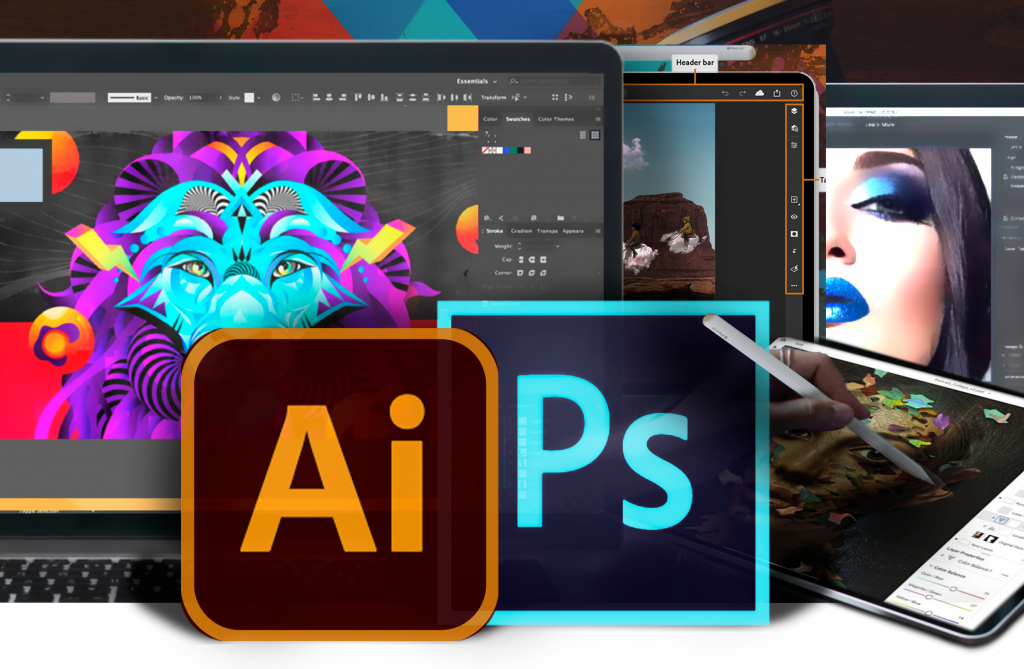Screen dimensions: 1024x669
Task: Open the Essentials workspace dropdown in Illustrator
Action: click(477, 81)
